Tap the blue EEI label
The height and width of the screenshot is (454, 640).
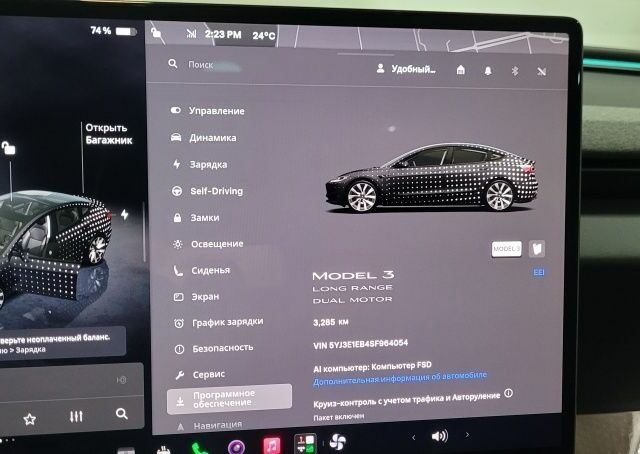(539, 272)
